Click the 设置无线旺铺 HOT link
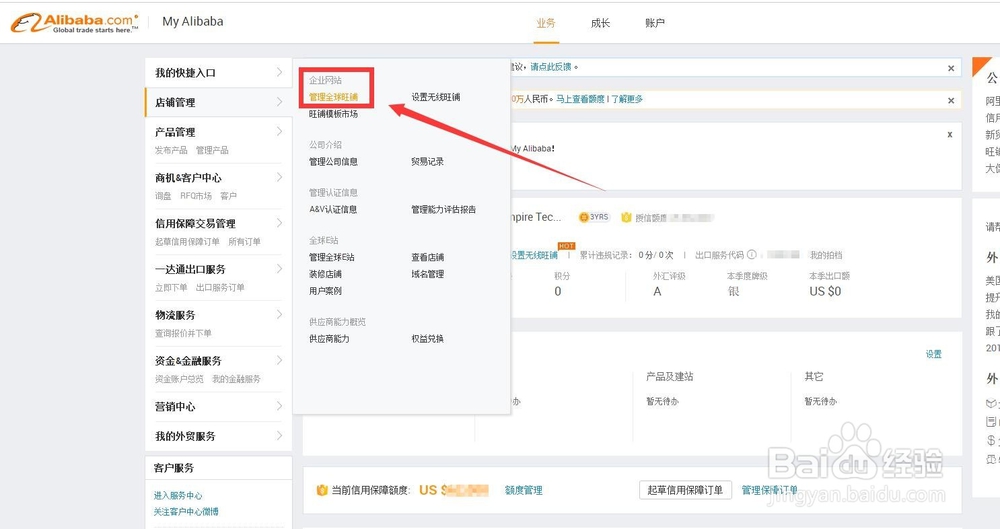 pos(534,255)
